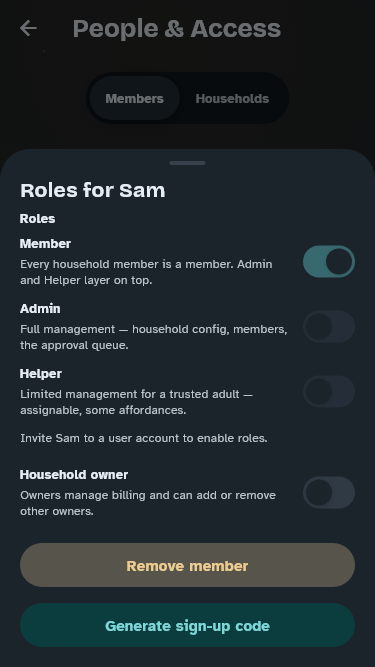Click the Helper limited management description

tap(136, 402)
